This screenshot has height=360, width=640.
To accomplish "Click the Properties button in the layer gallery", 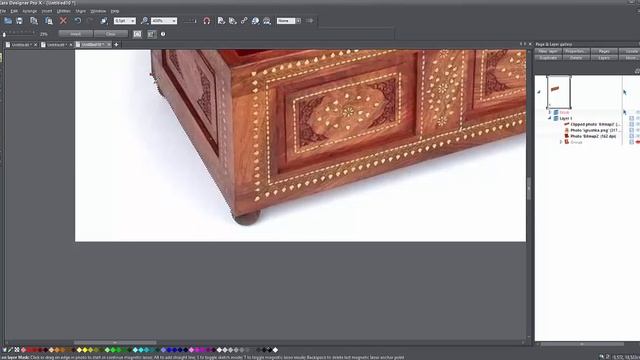I will tap(576, 51).
